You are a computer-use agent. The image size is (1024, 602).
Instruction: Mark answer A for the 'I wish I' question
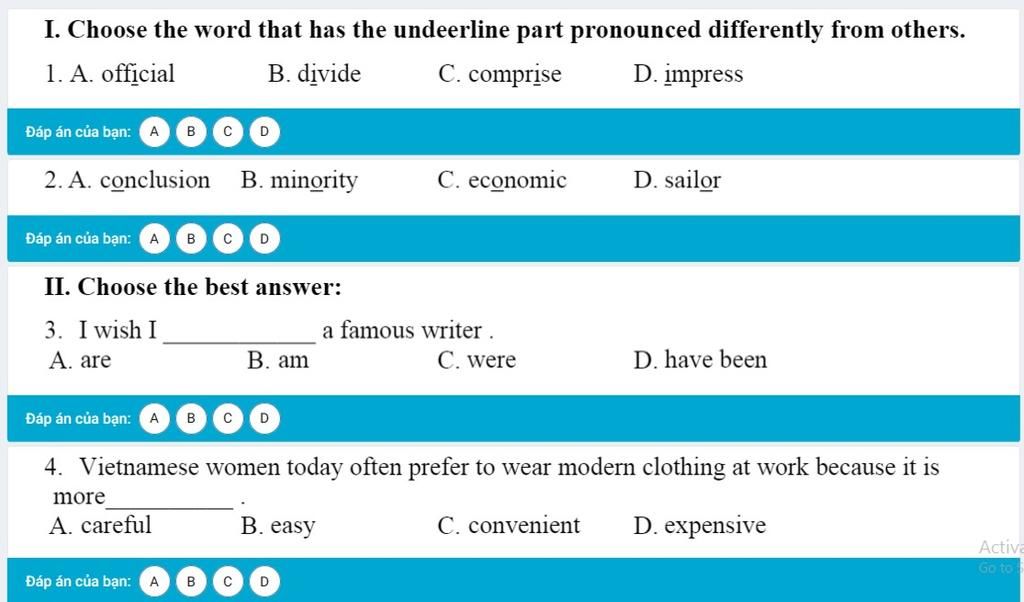[x=154, y=418]
